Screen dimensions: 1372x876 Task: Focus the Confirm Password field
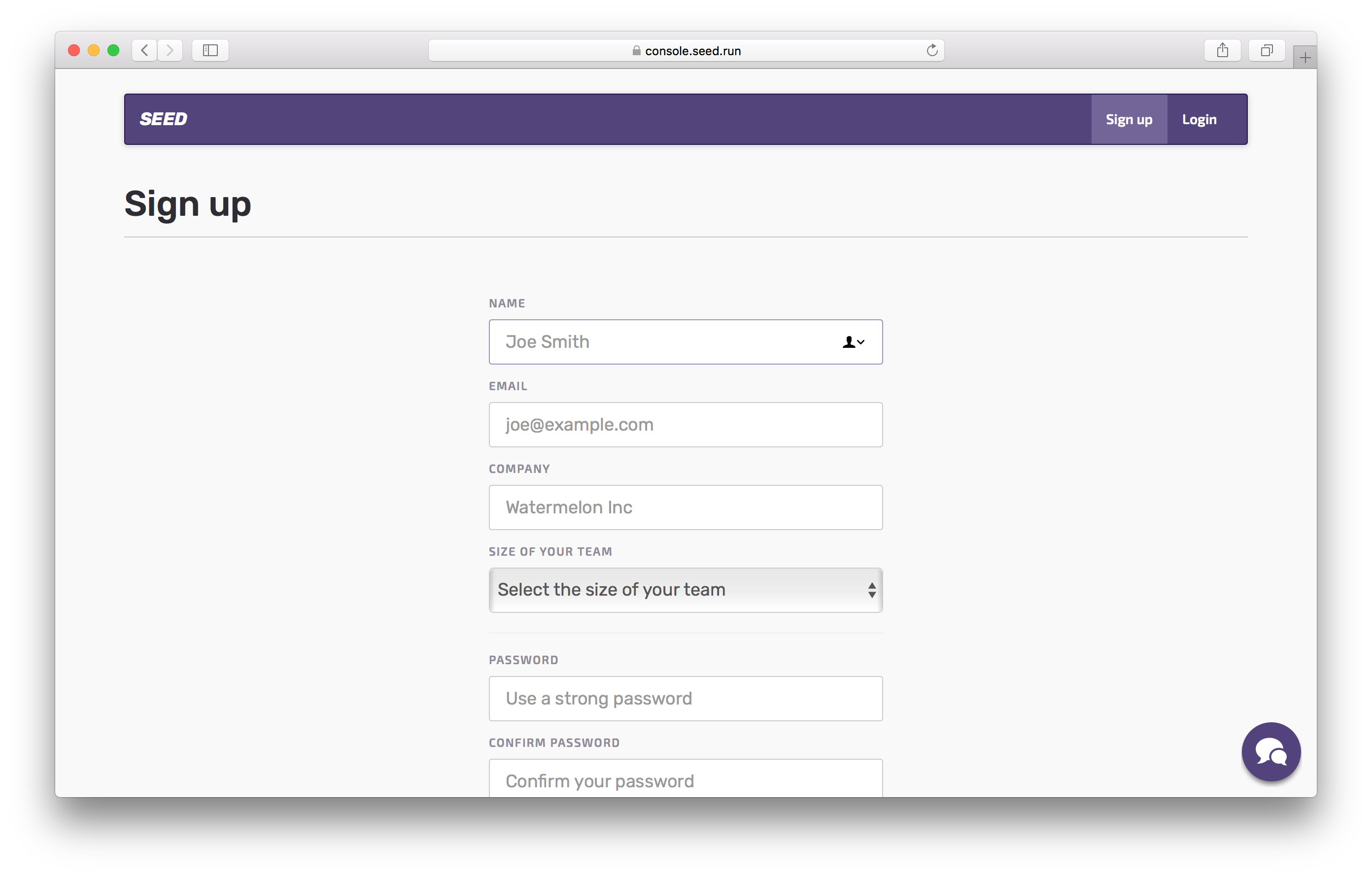[x=686, y=780]
